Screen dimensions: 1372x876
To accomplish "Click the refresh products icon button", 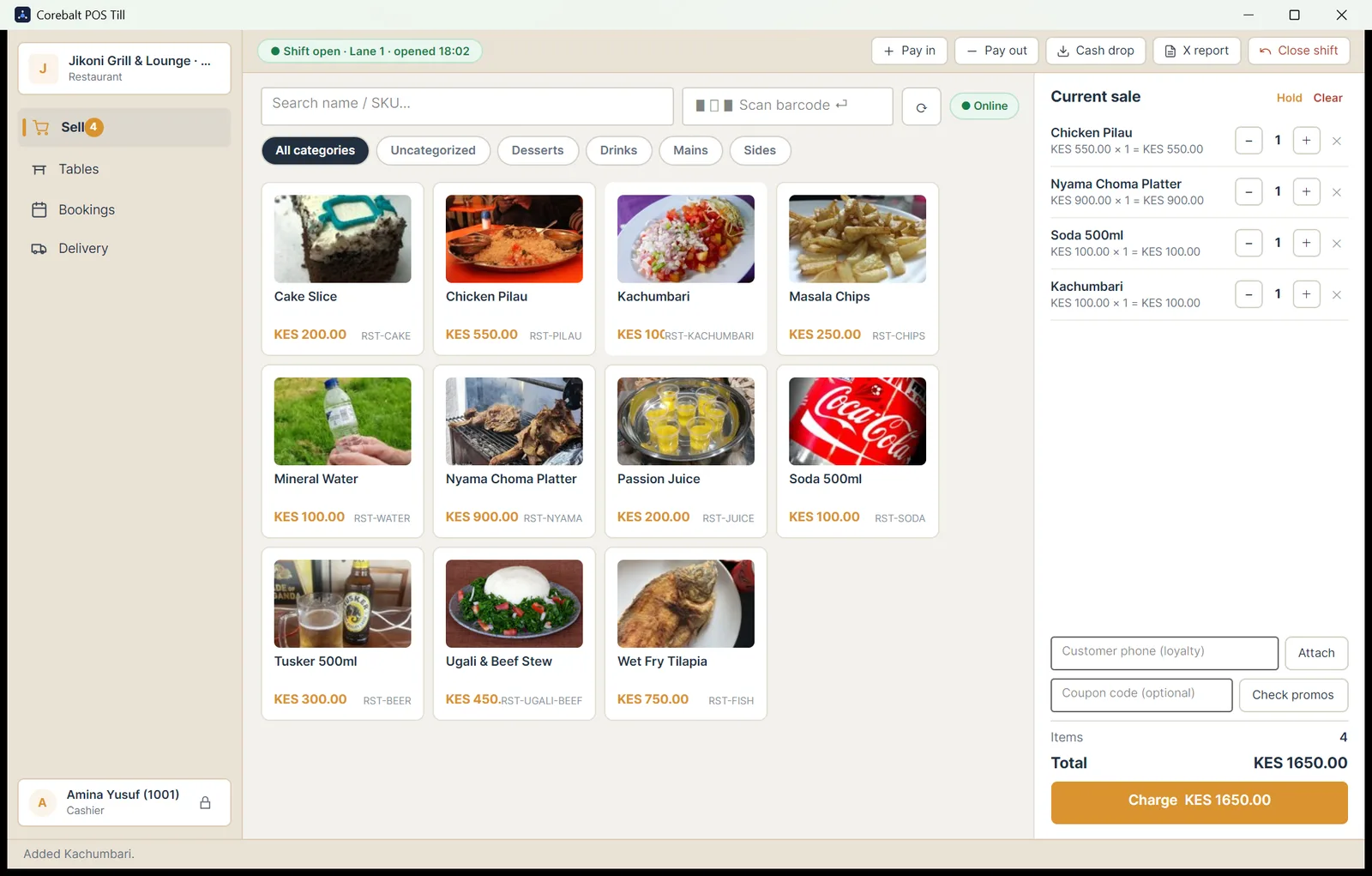I will tap(921, 106).
